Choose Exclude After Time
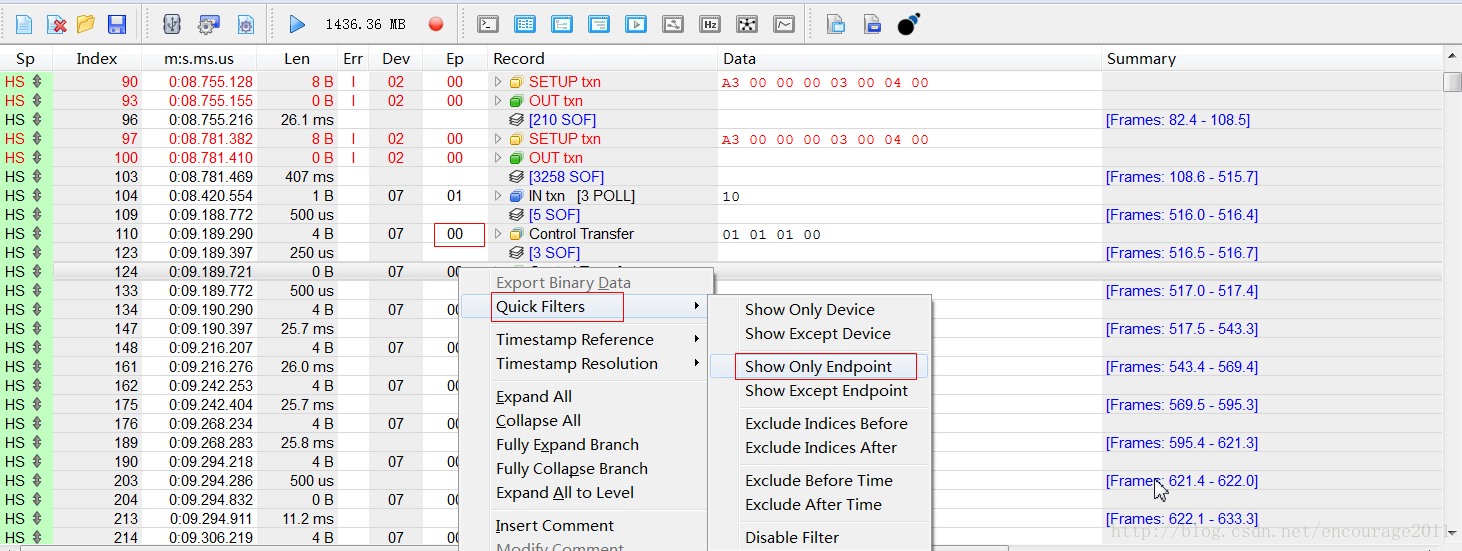Image resolution: width=1462 pixels, height=551 pixels. tap(819, 505)
